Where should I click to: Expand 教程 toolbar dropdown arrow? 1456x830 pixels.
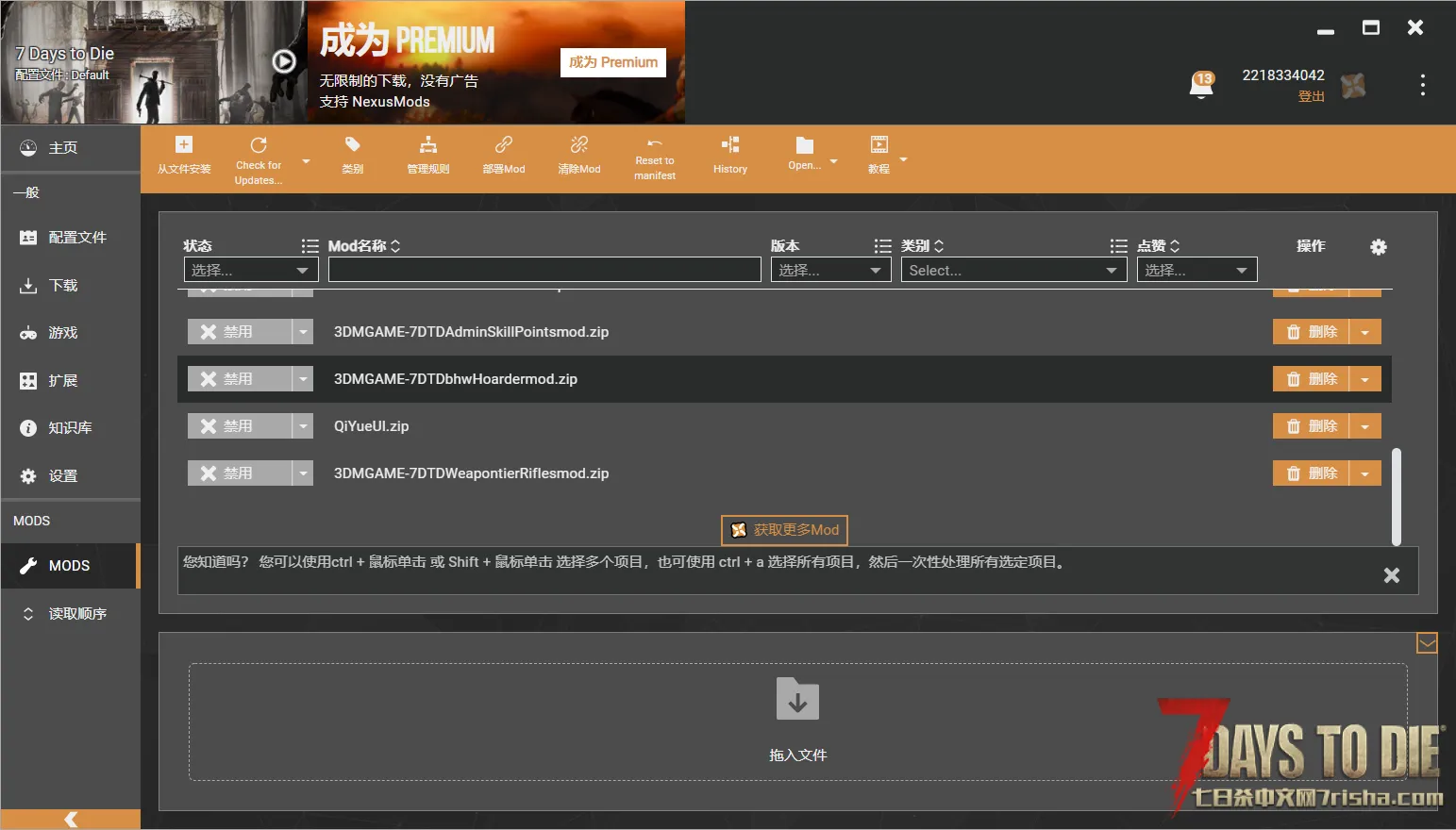click(x=903, y=159)
